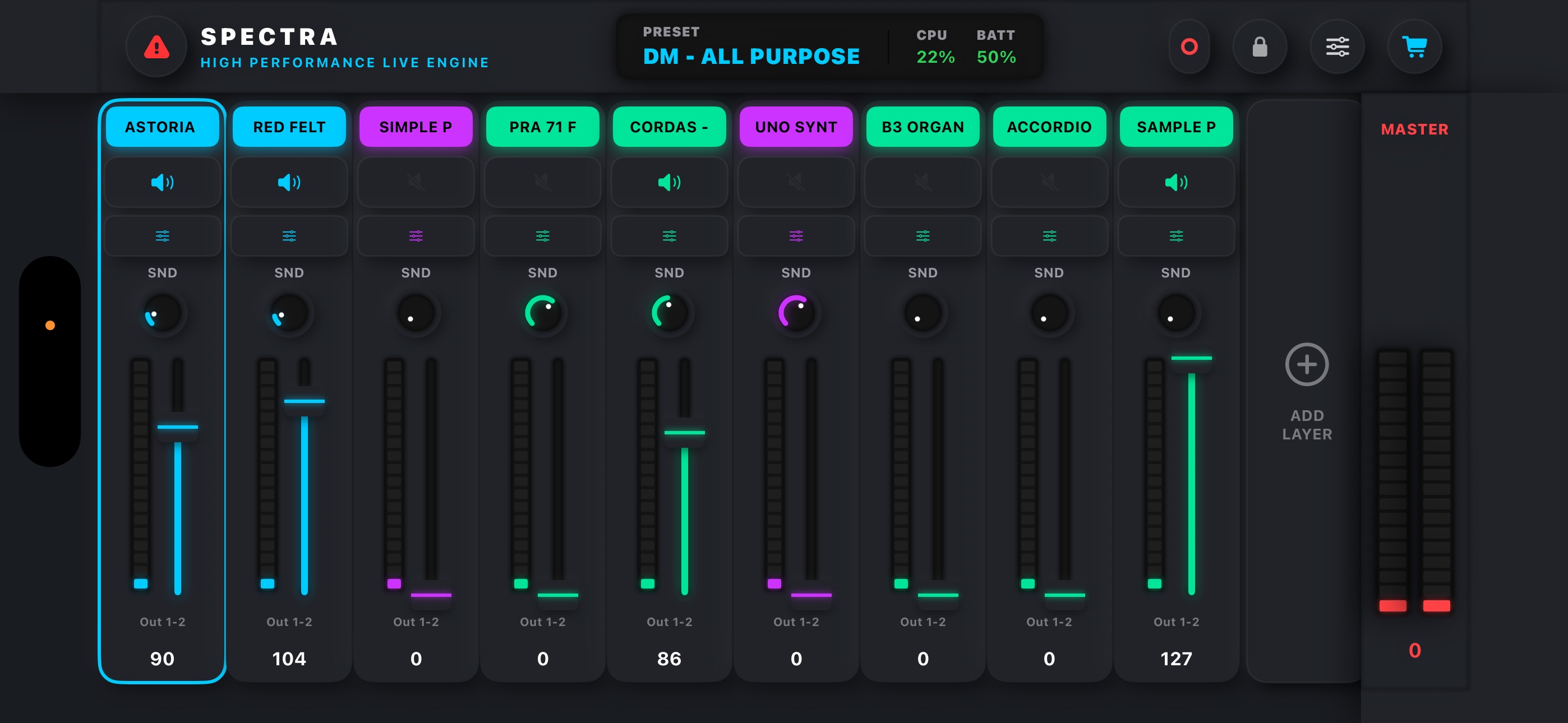
Task: Mute the ASTORIA layer speaker
Action: click(163, 182)
